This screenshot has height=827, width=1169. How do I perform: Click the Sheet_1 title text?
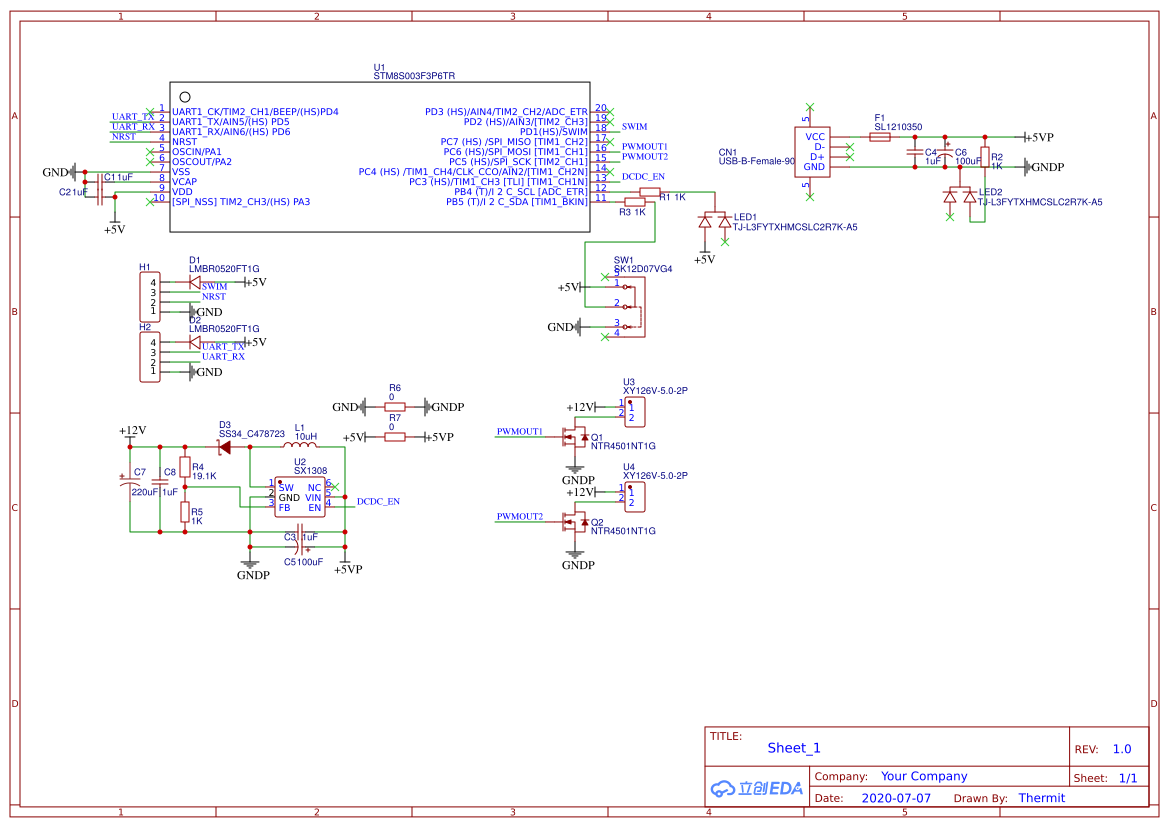pyautogui.click(x=793, y=748)
